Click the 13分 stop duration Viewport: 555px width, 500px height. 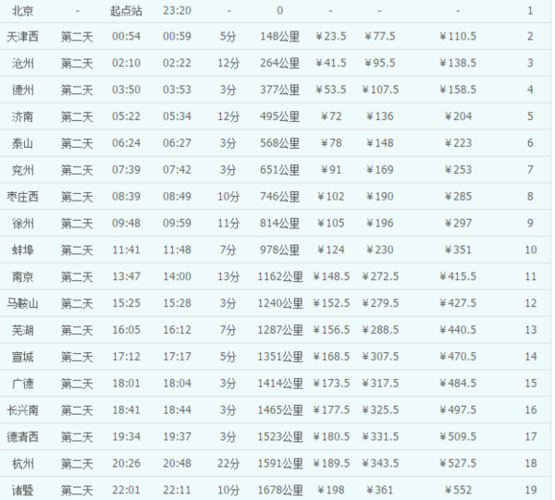point(228,277)
